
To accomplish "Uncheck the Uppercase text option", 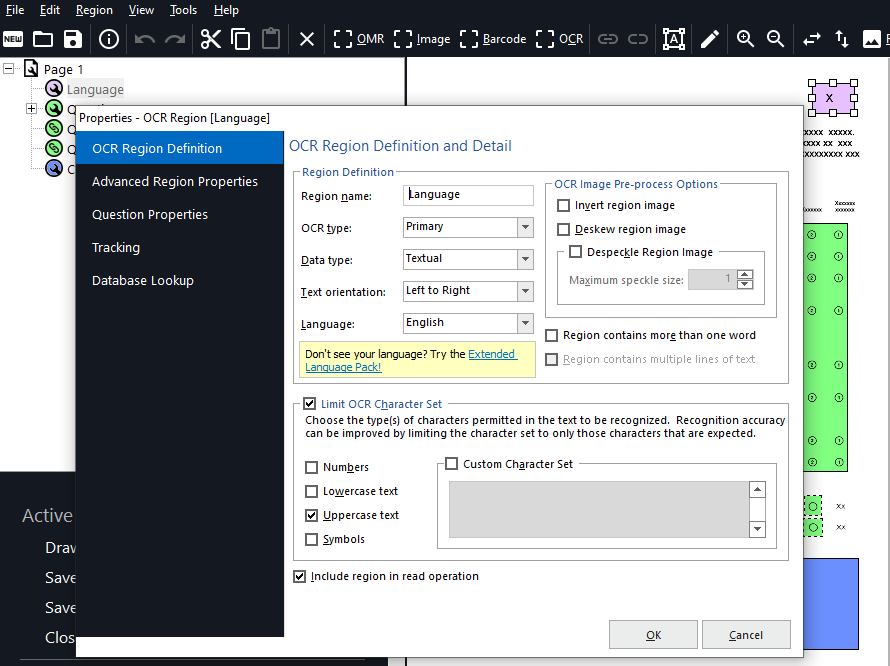I will pyautogui.click(x=311, y=515).
